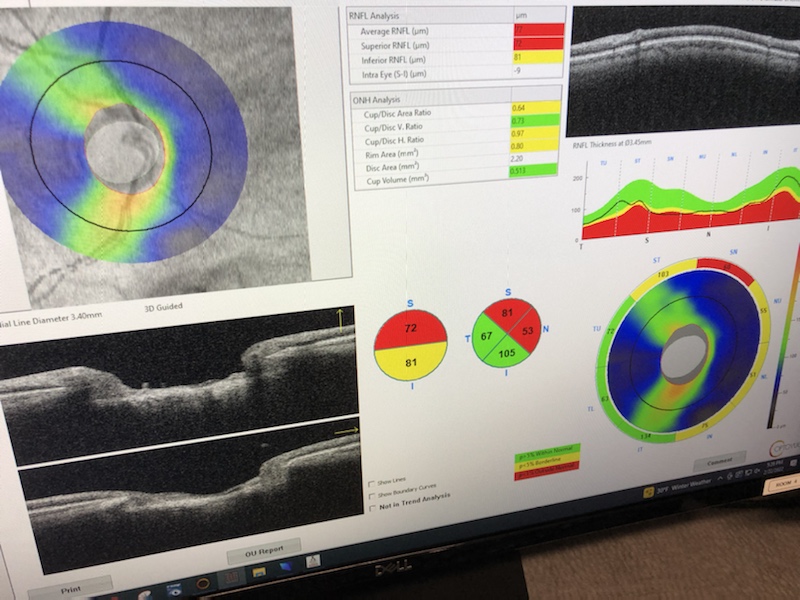
Task: Select the Average RNFL row
Action: [457, 31]
